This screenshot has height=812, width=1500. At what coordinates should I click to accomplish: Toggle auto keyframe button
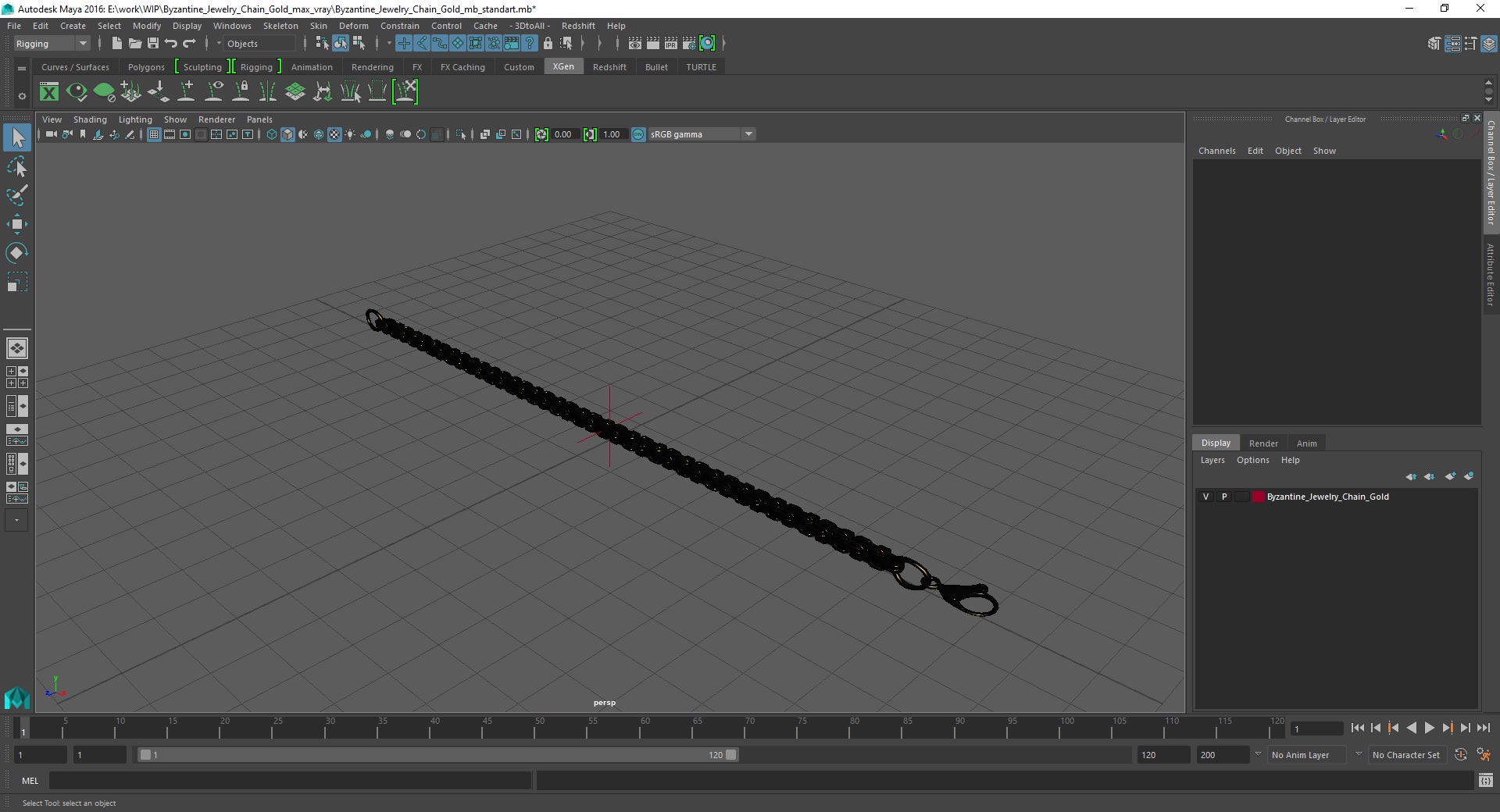(x=1460, y=755)
